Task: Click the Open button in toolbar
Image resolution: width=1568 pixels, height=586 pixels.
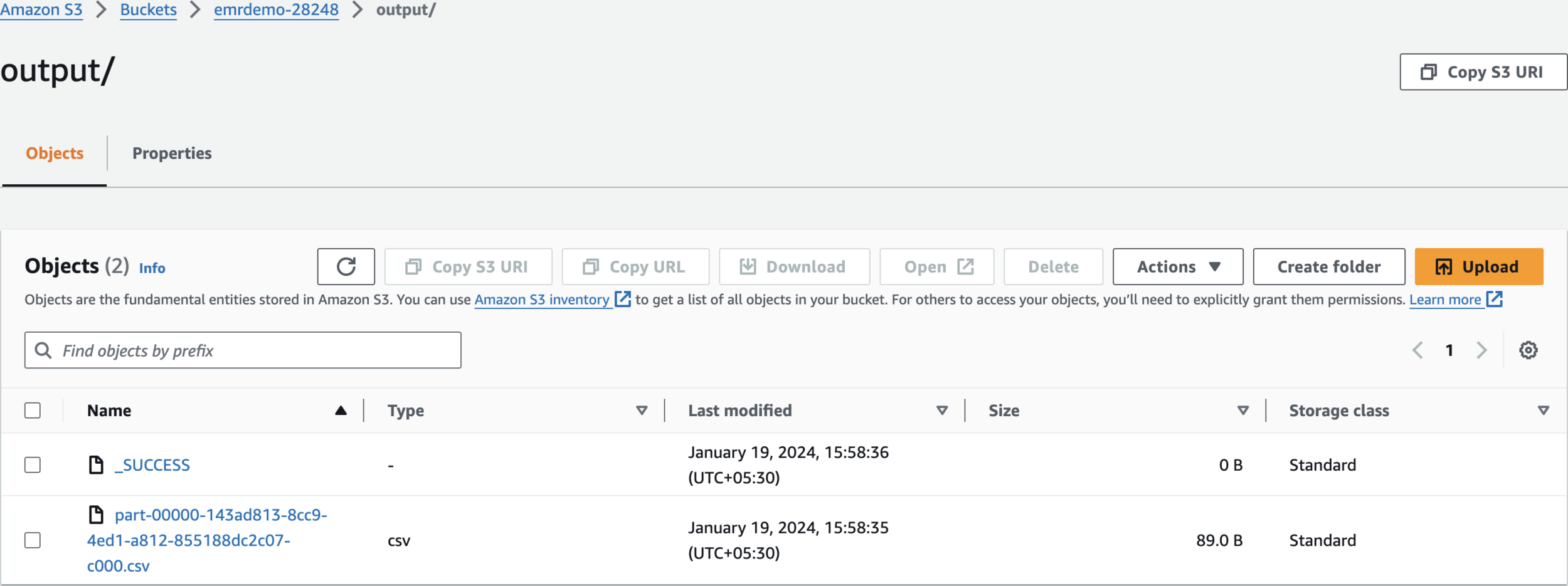Action: click(937, 266)
